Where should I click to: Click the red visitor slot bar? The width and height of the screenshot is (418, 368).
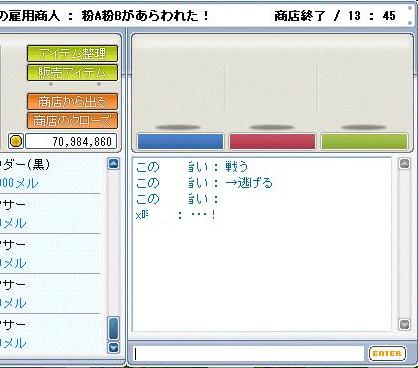[272, 141]
